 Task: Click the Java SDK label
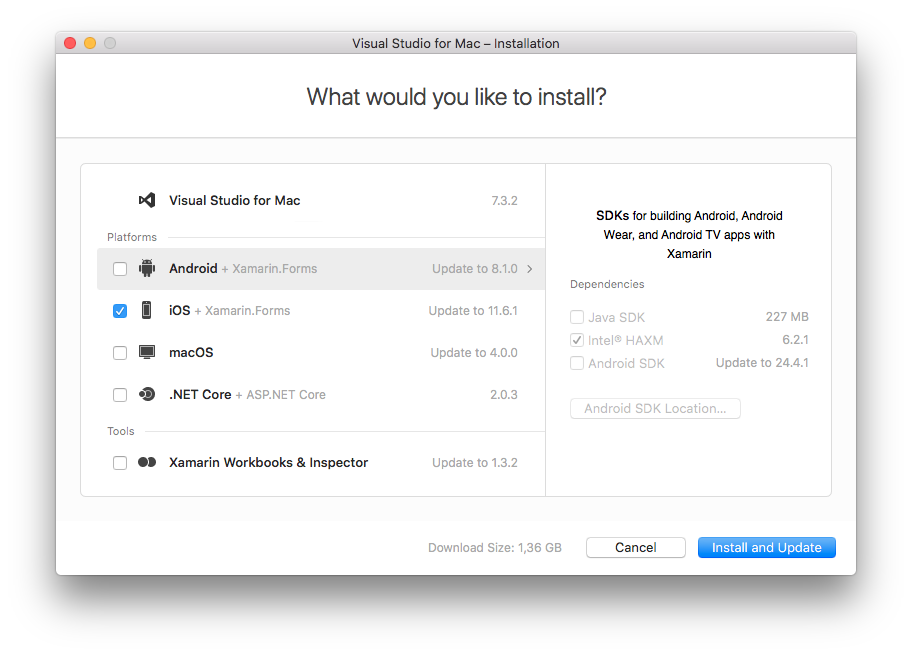point(617,317)
